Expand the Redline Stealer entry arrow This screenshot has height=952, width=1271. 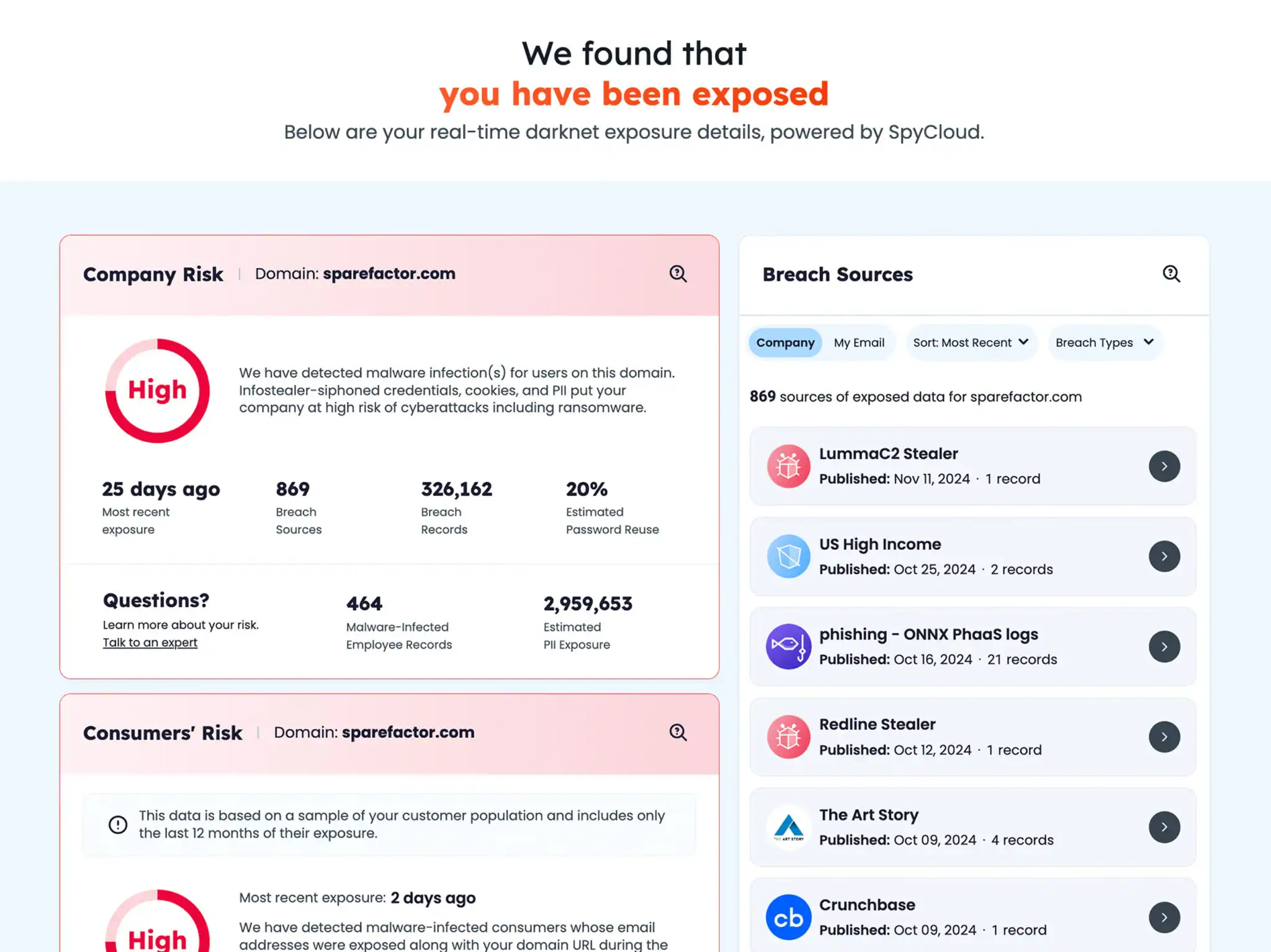pyautogui.click(x=1164, y=737)
